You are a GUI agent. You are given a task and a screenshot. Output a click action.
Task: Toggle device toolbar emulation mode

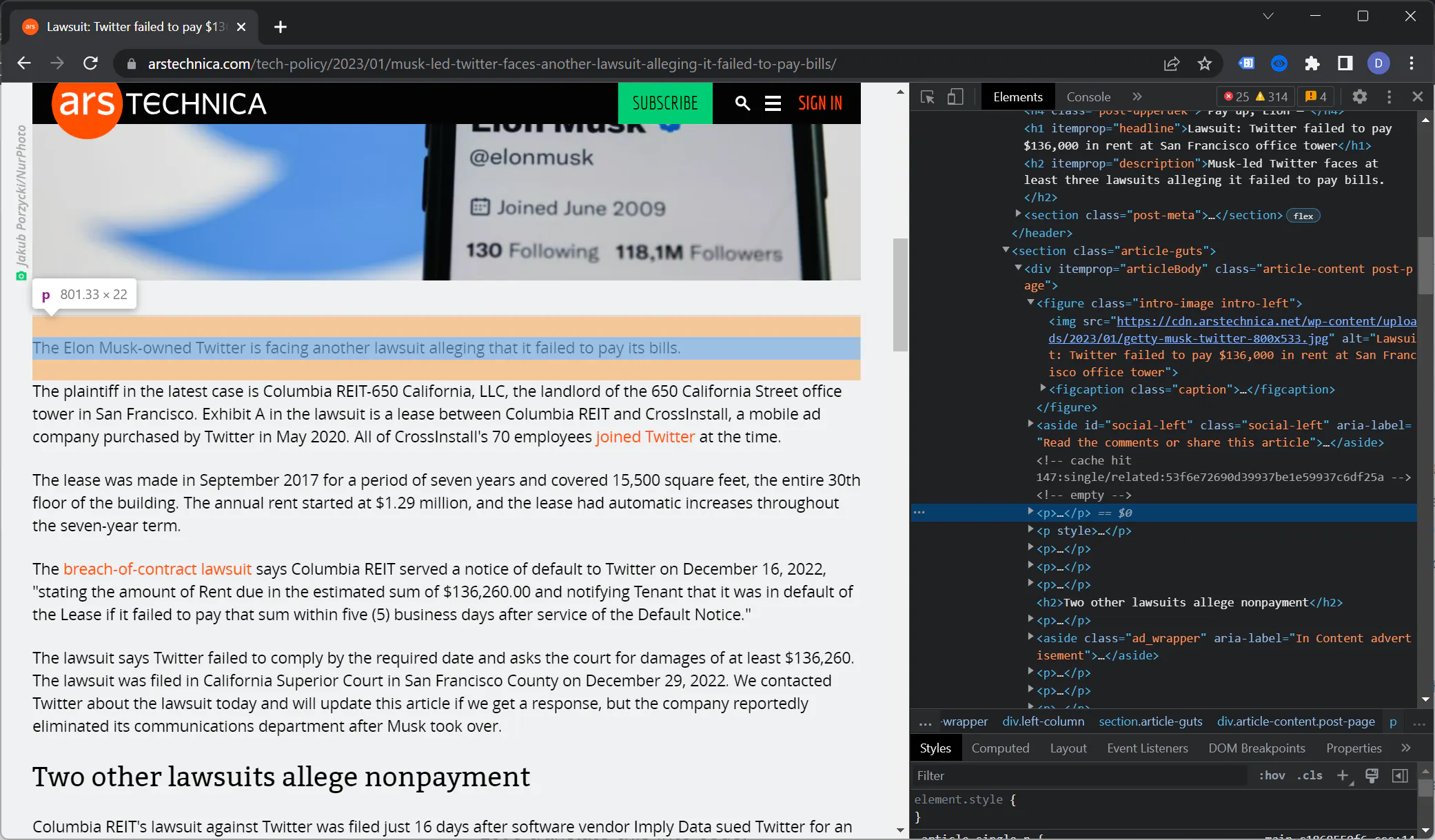[955, 96]
